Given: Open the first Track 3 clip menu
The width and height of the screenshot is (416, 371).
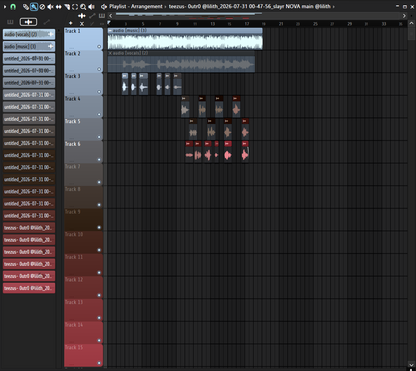Looking at the screenshot, I should (125, 76).
